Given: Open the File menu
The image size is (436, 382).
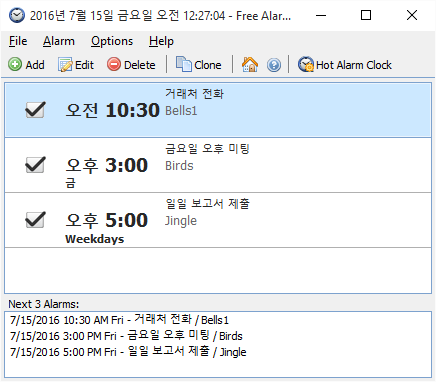Looking at the screenshot, I should (18, 41).
